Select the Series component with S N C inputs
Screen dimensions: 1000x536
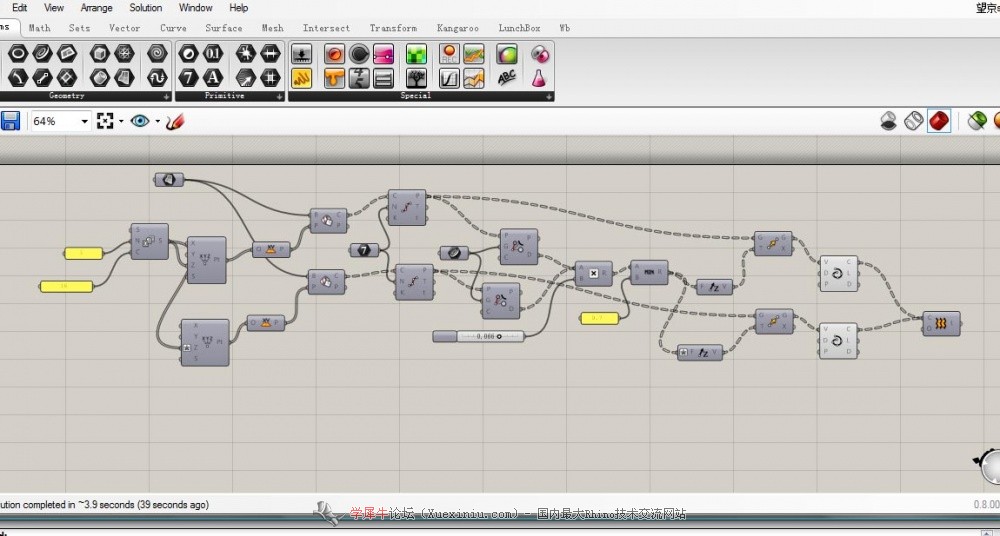(x=150, y=242)
